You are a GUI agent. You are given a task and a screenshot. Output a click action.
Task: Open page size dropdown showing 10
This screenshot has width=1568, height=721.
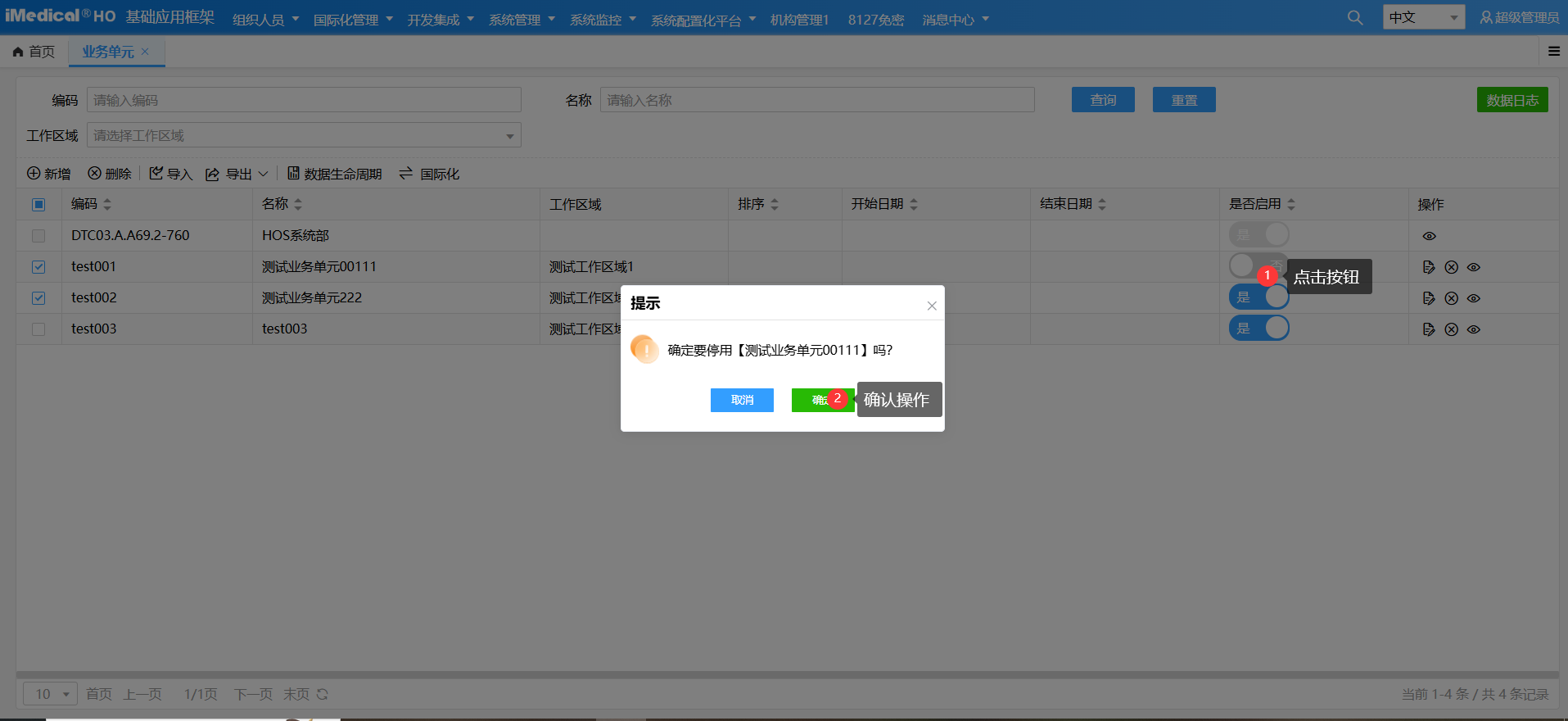tap(50, 694)
